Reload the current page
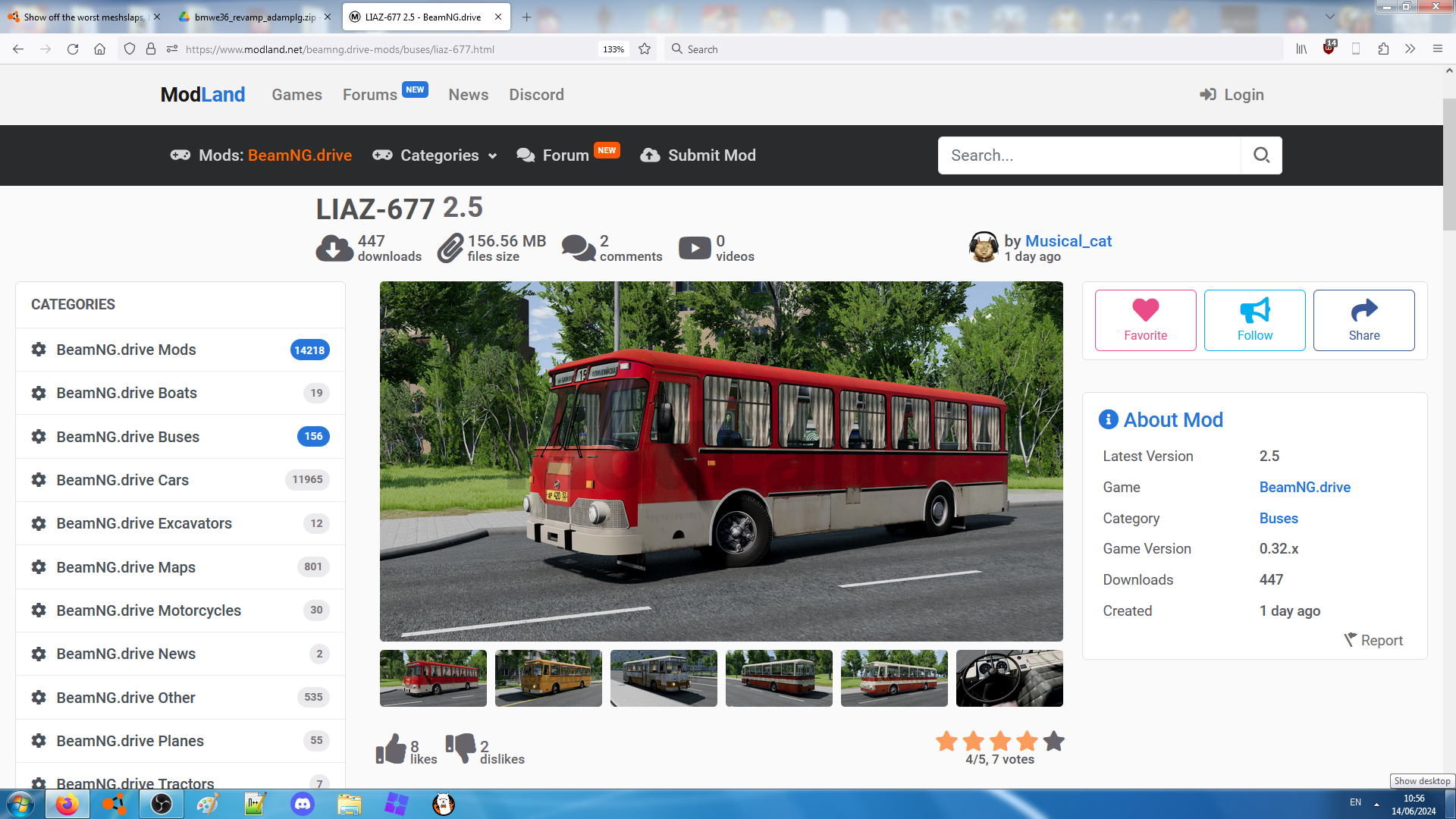The image size is (1456, 819). [73, 49]
